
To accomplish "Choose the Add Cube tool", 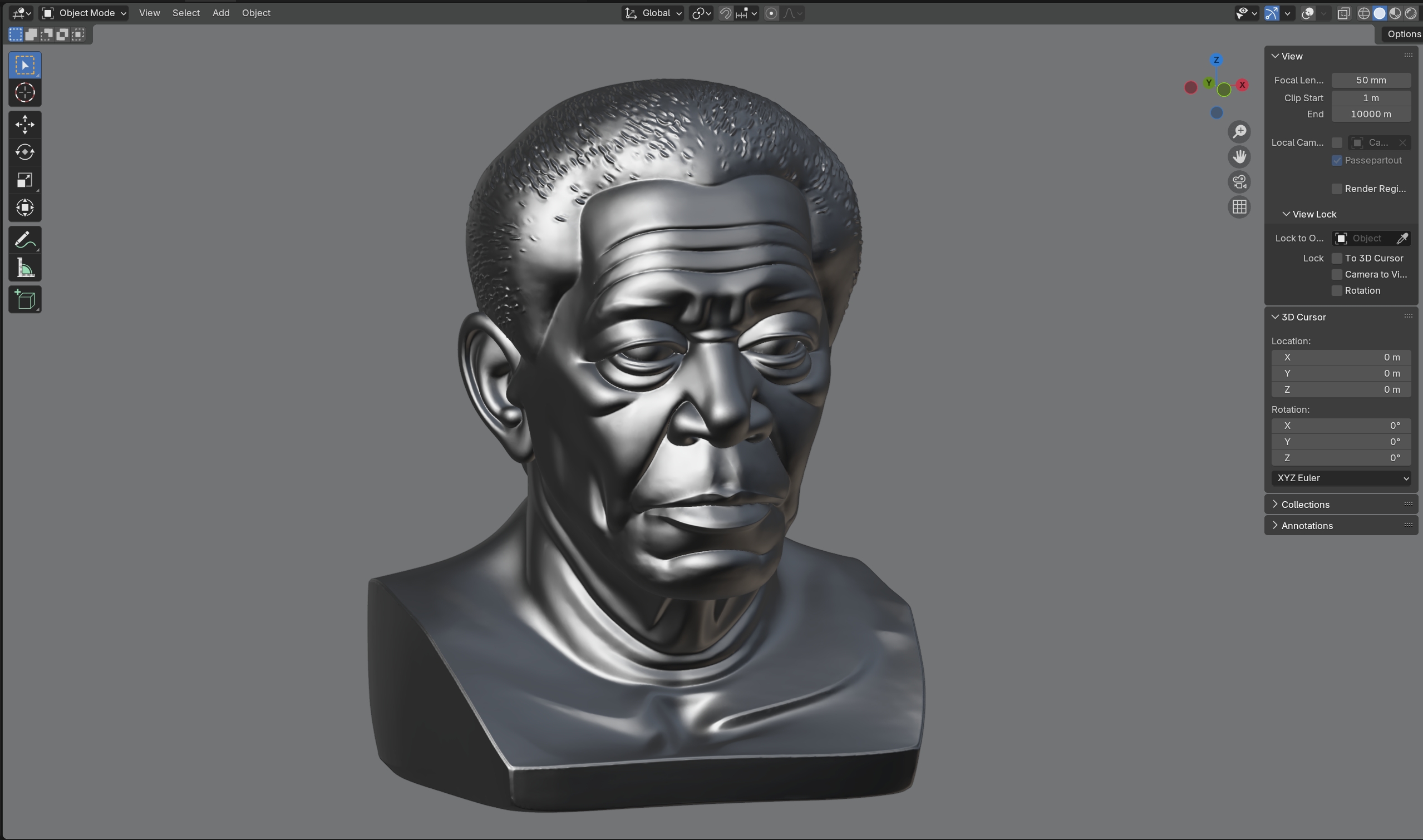I will pos(25,299).
